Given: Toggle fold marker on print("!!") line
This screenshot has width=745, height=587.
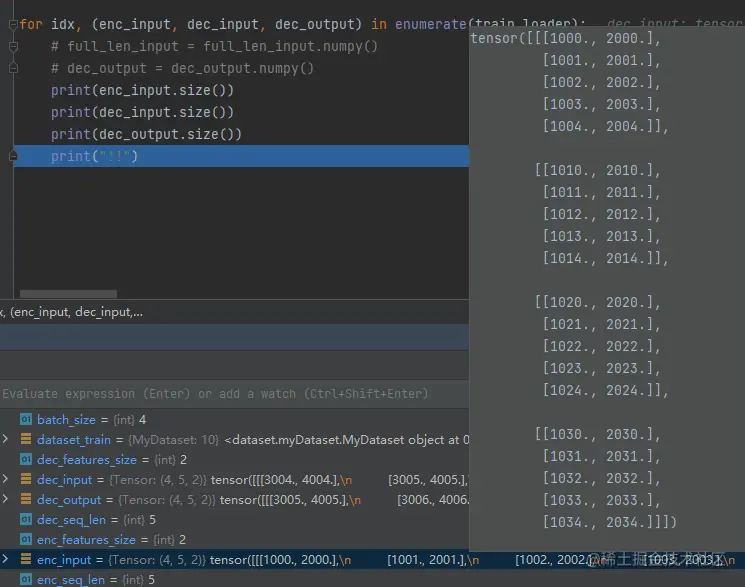Looking at the screenshot, I should pos(13,156).
